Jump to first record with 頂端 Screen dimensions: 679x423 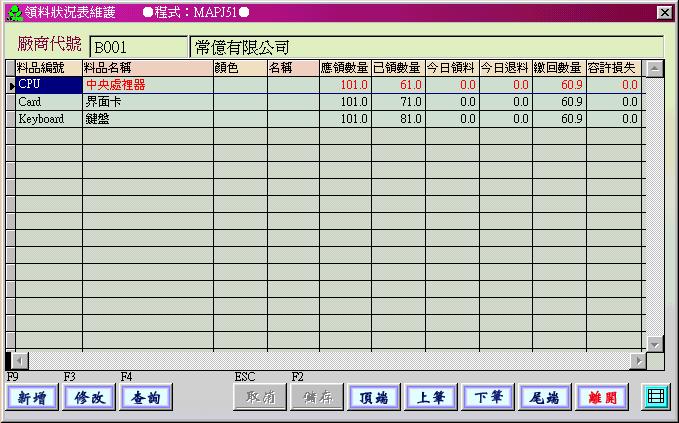tap(373, 397)
